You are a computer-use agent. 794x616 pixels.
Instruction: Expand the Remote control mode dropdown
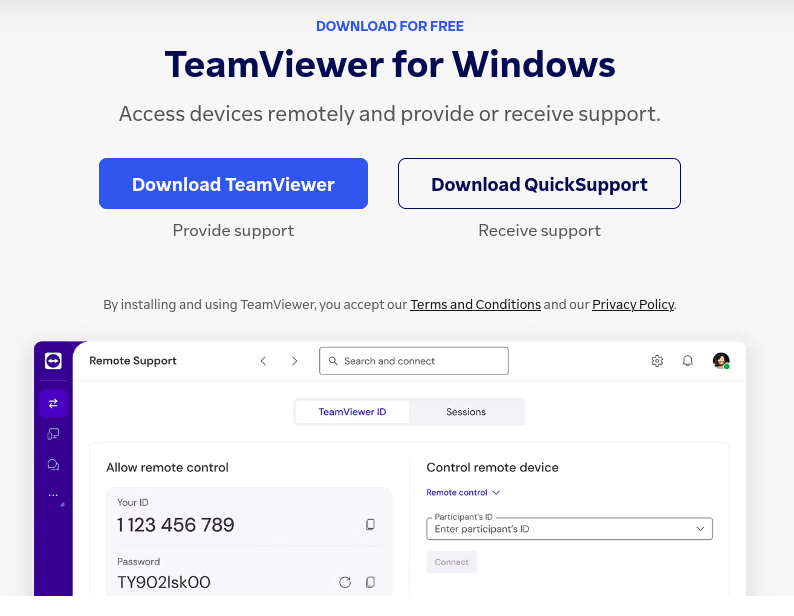tap(463, 492)
